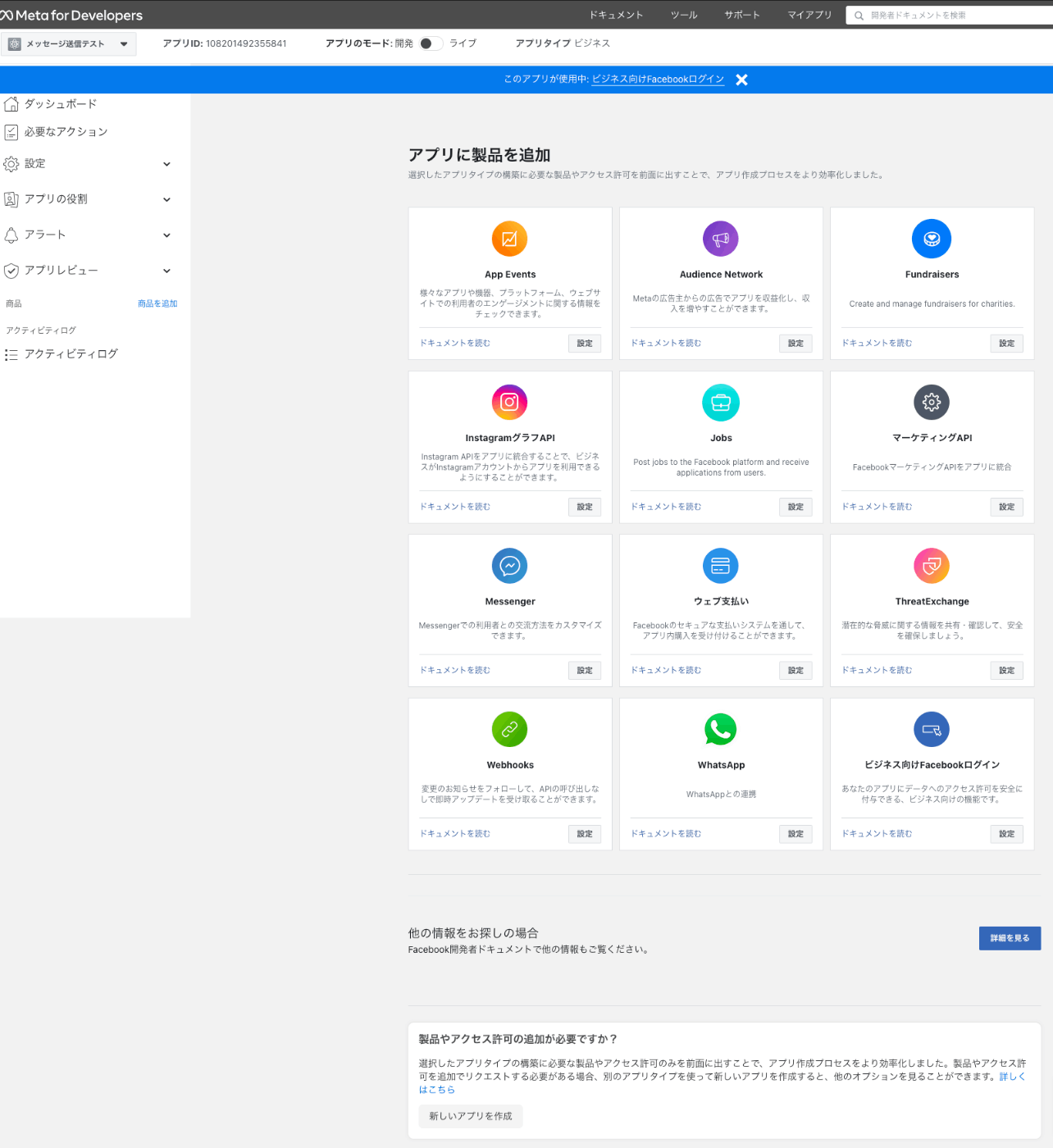Click the 詳しくはこちら link
Viewport: 1053px width, 1148px height.
[1012, 1077]
